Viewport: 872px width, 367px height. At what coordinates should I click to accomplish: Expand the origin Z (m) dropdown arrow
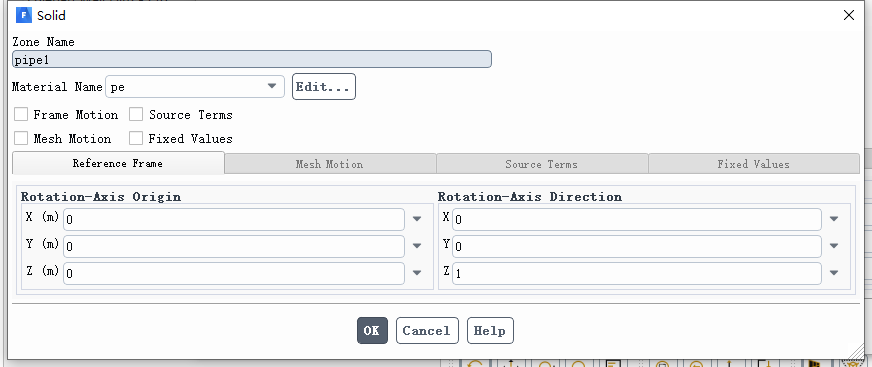coord(417,272)
